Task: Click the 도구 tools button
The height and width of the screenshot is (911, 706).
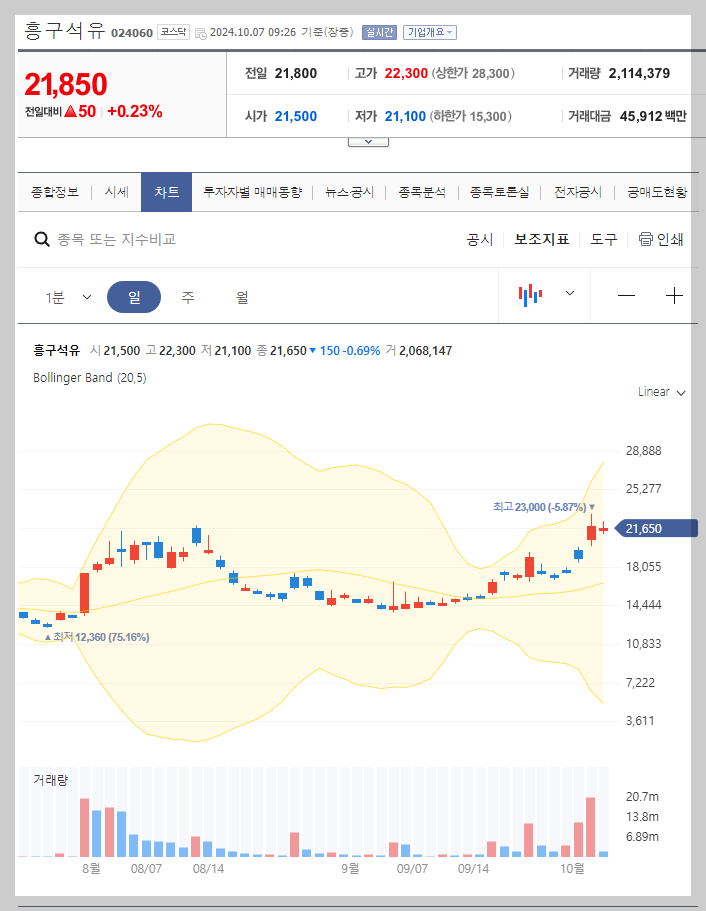Action: [603, 239]
